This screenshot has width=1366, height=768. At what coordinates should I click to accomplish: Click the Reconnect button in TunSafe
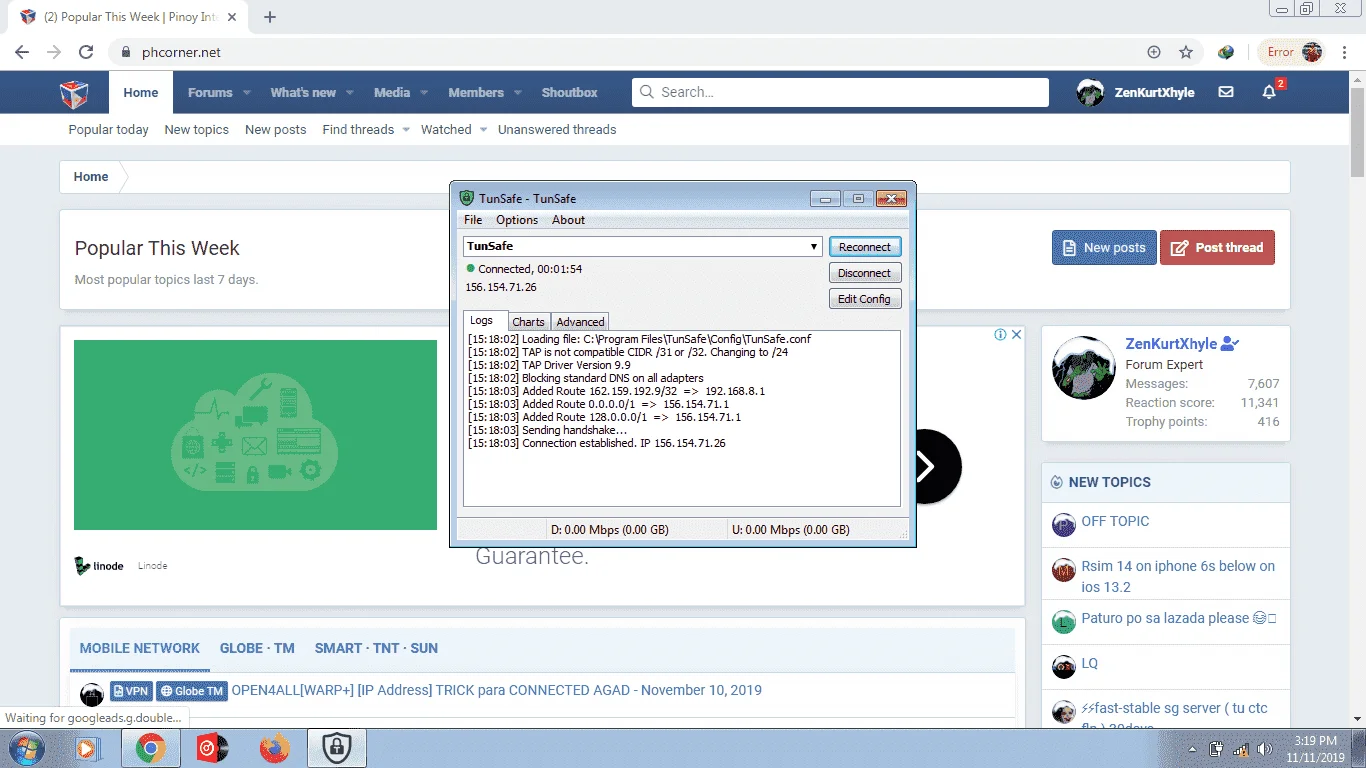[865, 247]
